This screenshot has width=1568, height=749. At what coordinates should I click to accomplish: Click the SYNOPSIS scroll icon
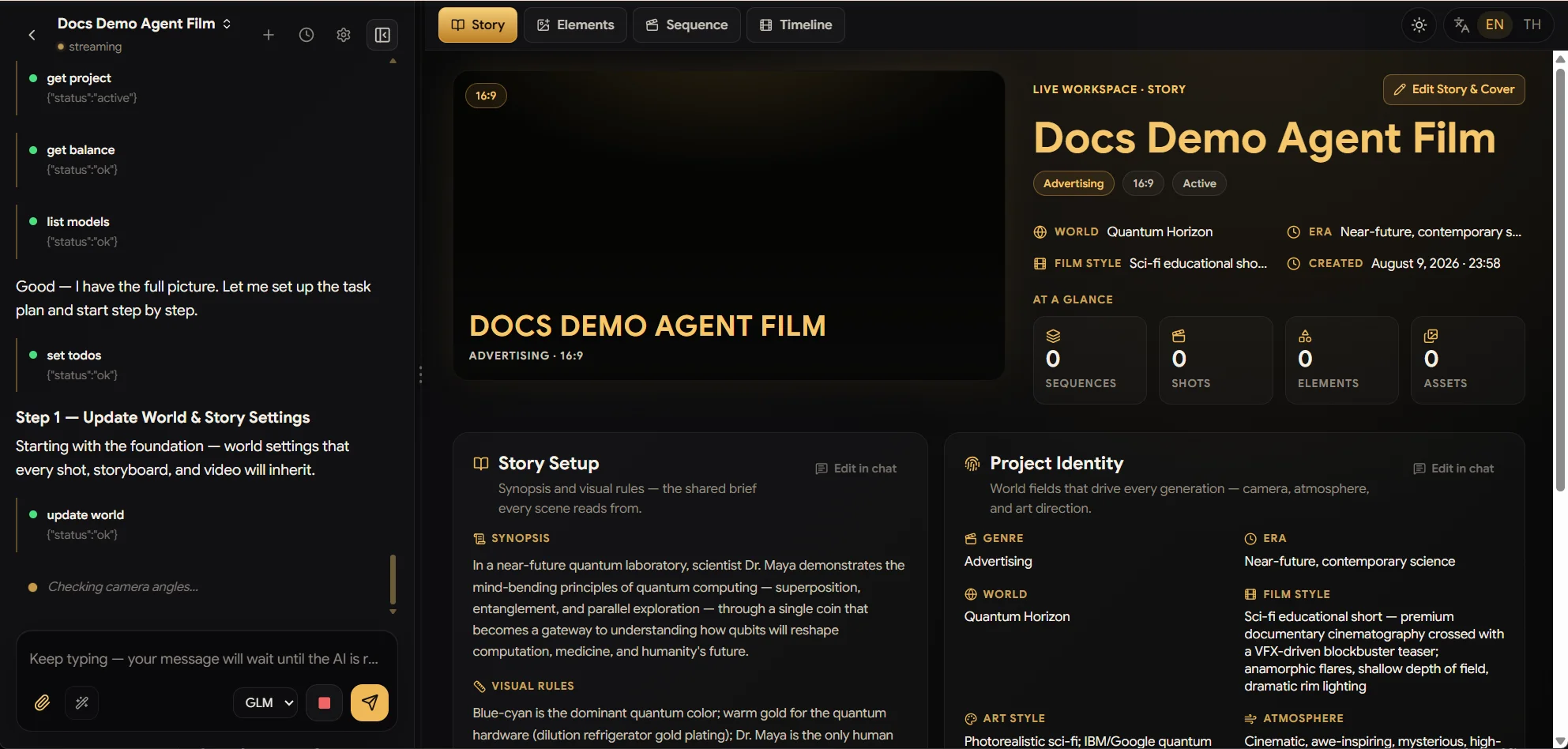479,539
